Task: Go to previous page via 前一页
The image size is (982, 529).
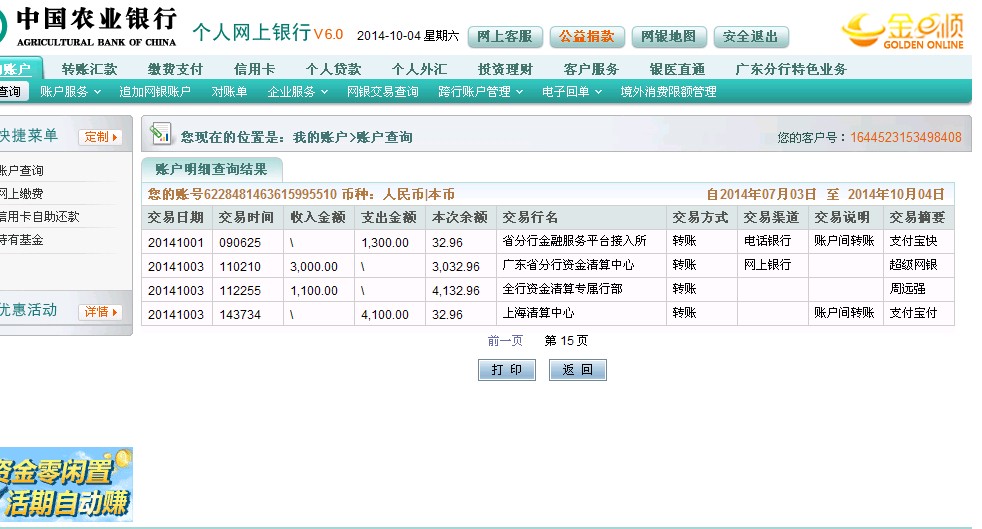Action: click(x=505, y=341)
